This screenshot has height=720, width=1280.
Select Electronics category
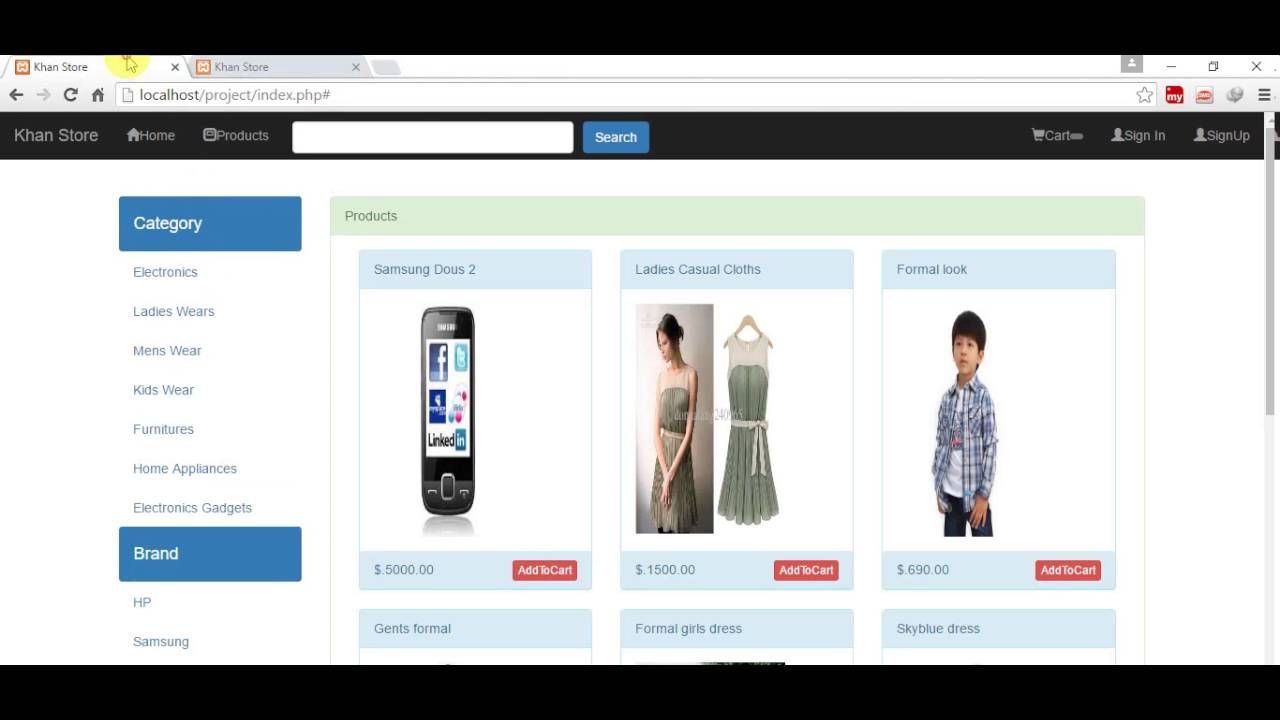[165, 272]
